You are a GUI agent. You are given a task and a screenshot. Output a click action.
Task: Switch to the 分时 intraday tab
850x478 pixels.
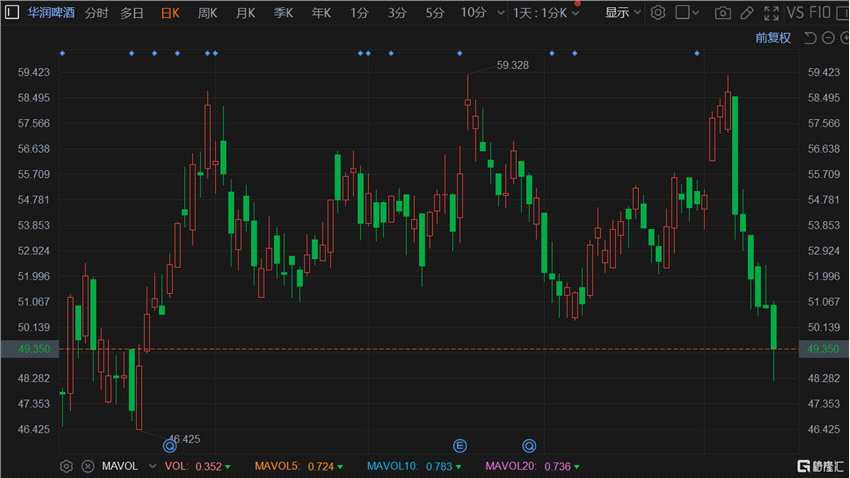(x=96, y=13)
